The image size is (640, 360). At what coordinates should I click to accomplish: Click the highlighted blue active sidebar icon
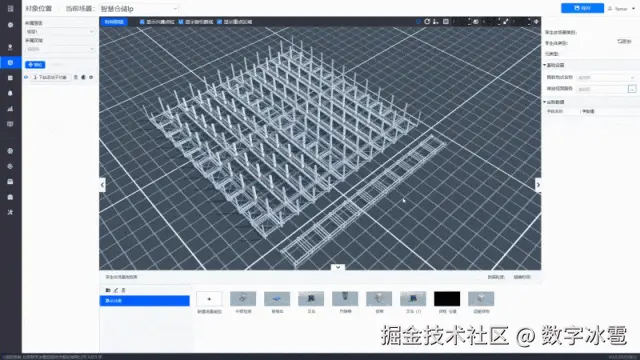point(11,62)
